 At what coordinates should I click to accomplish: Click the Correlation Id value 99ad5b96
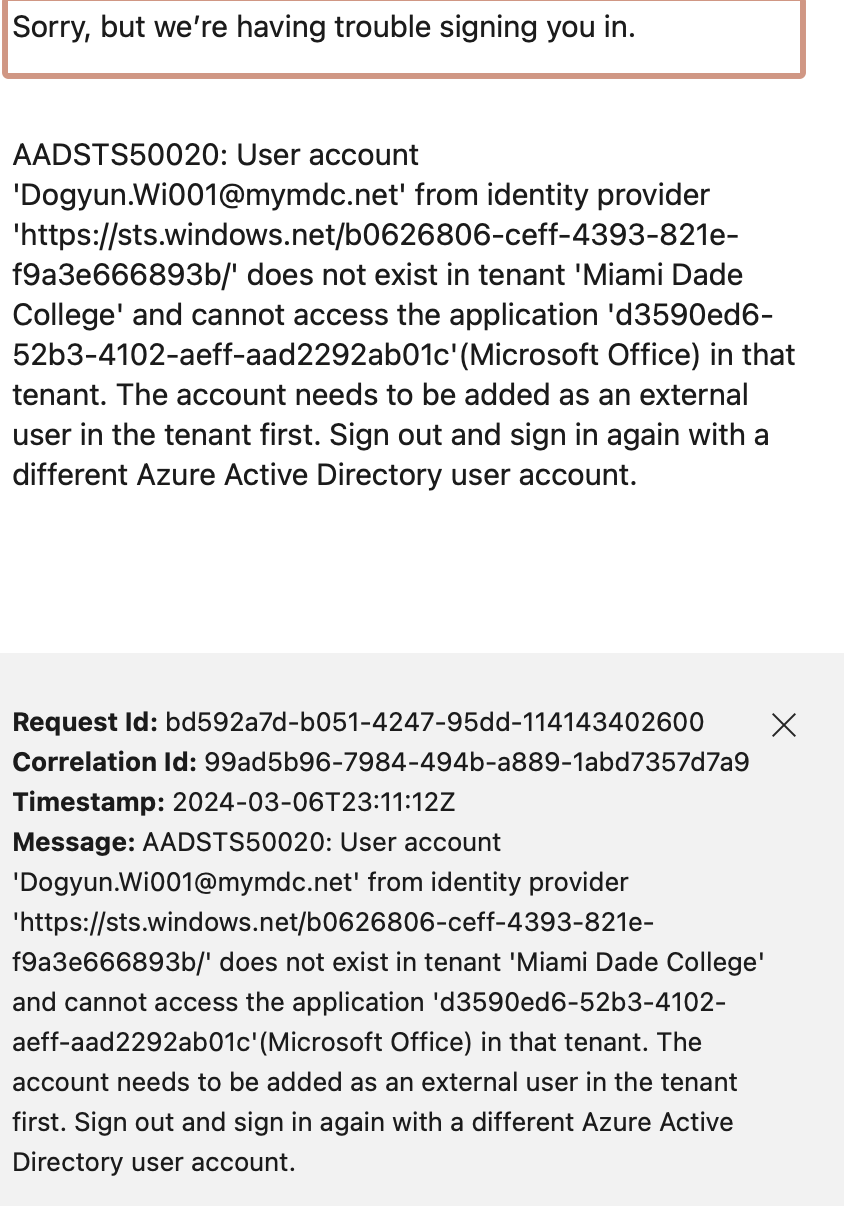[x=476, y=762]
